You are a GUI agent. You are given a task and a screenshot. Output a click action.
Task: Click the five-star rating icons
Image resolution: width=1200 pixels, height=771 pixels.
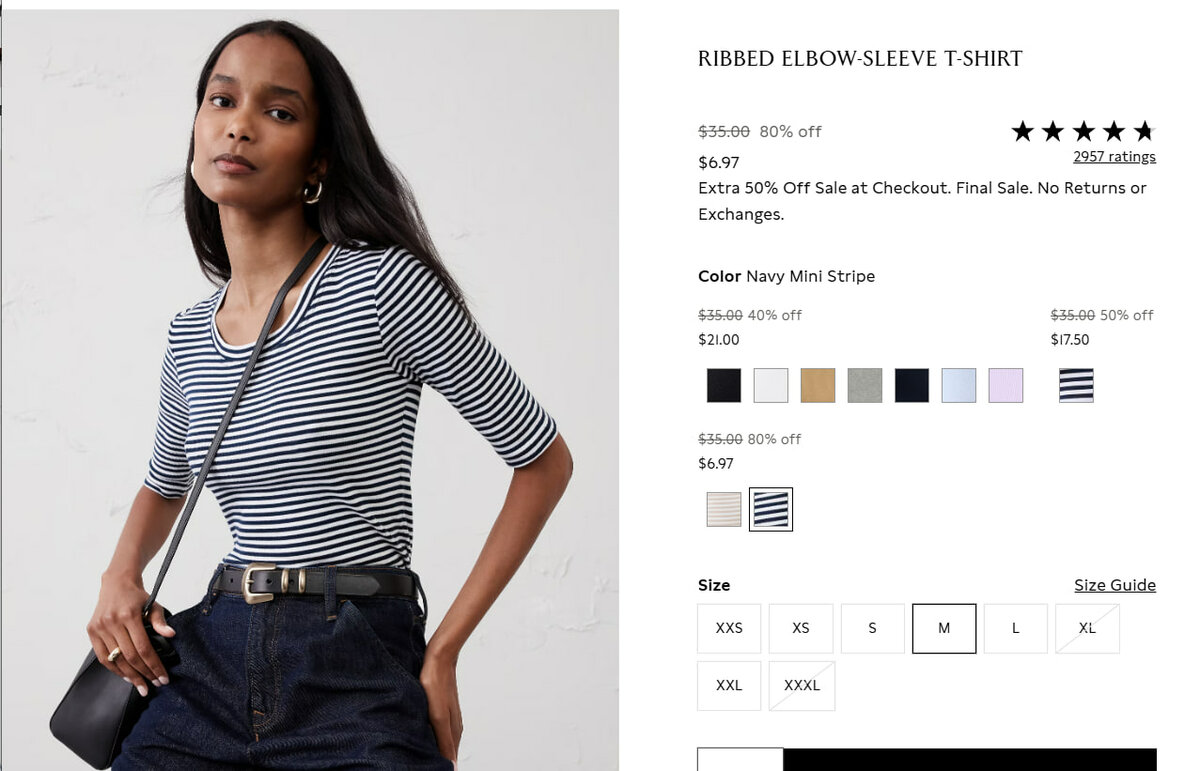(x=1083, y=131)
